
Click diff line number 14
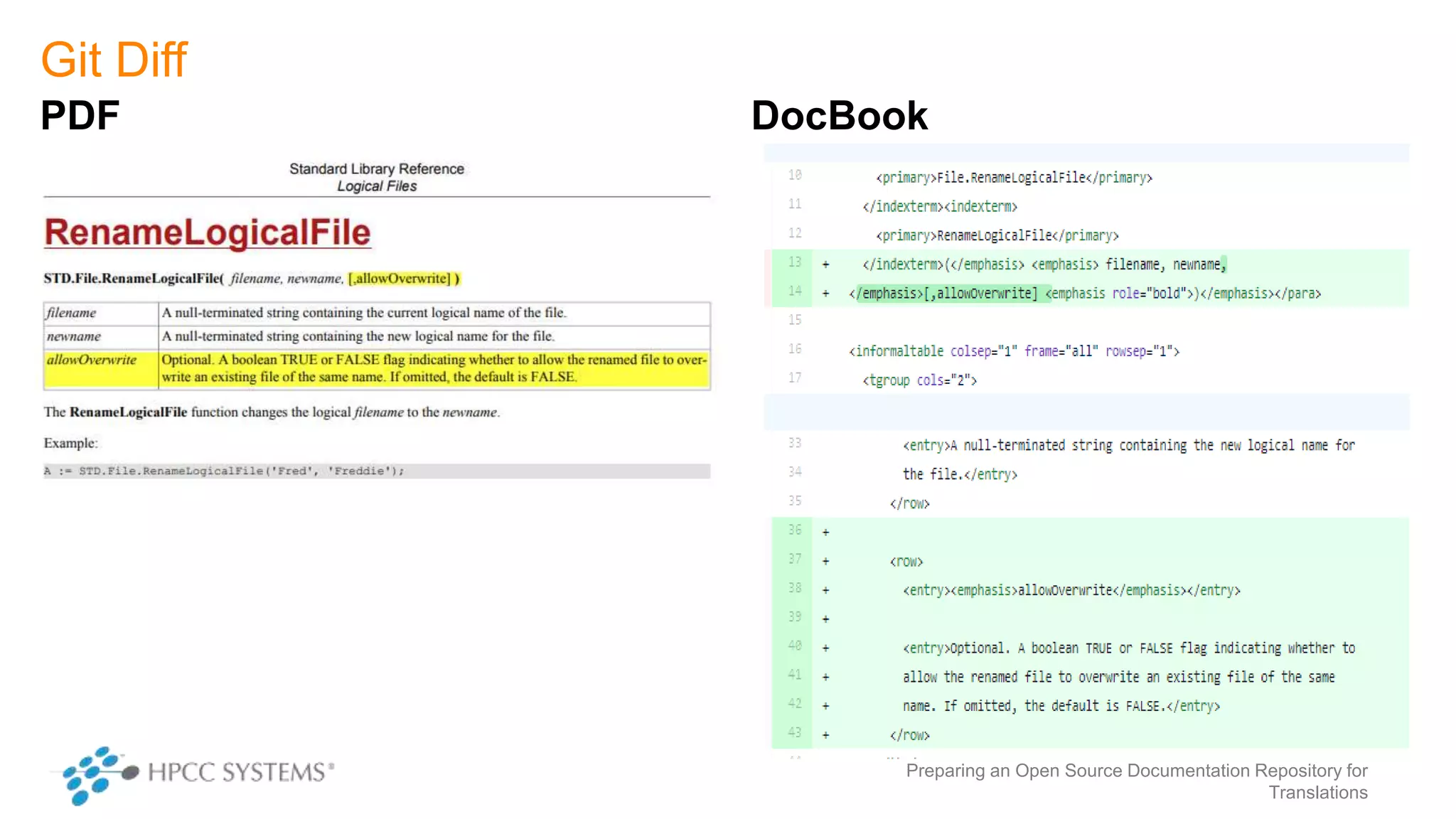(795, 291)
